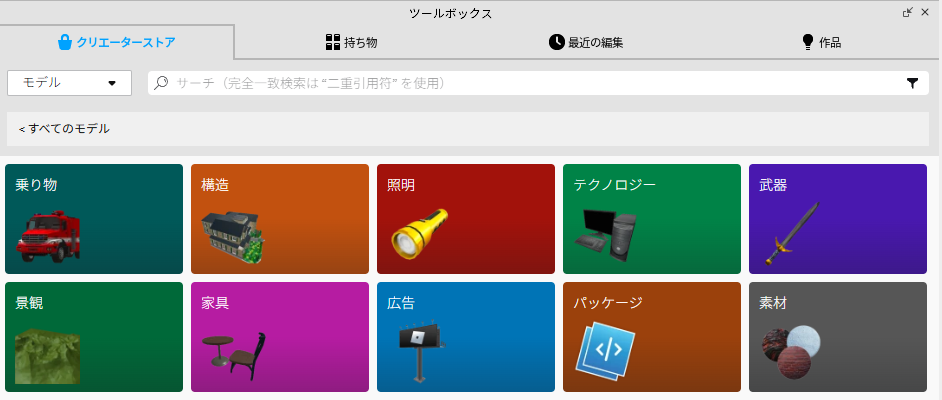This screenshot has width=942, height=400.
Task: Close the ツールボックス panel
Action: (x=925, y=12)
